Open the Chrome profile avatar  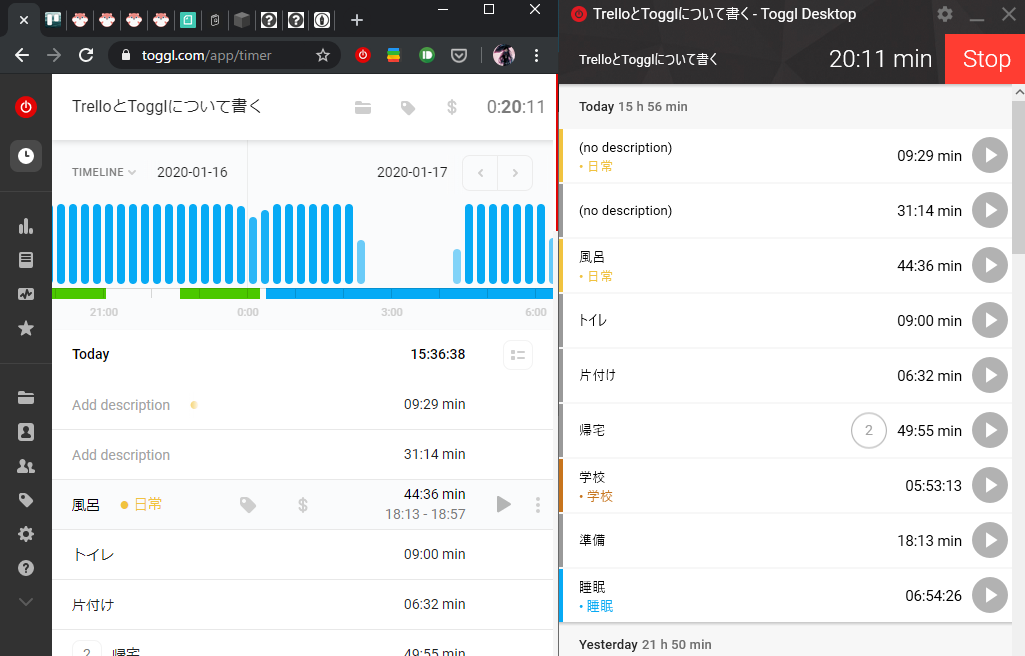click(x=503, y=56)
